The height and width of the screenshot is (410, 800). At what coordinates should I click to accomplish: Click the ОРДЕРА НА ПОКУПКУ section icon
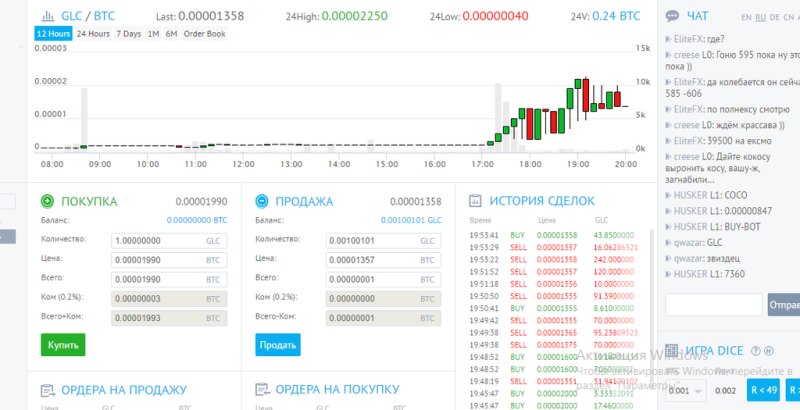[x=263, y=389]
